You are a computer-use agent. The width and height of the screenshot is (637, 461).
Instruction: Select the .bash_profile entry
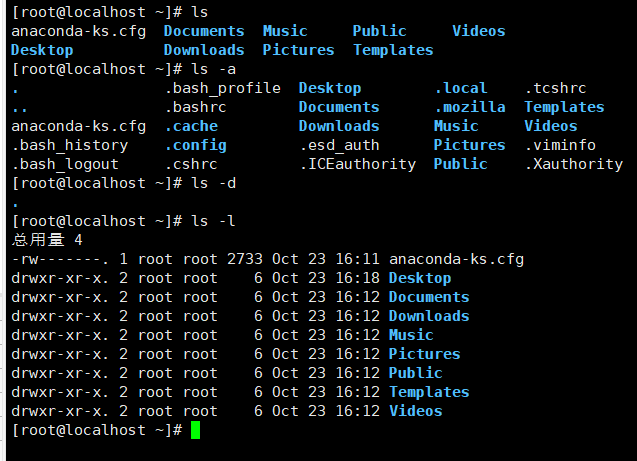pos(222,88)
